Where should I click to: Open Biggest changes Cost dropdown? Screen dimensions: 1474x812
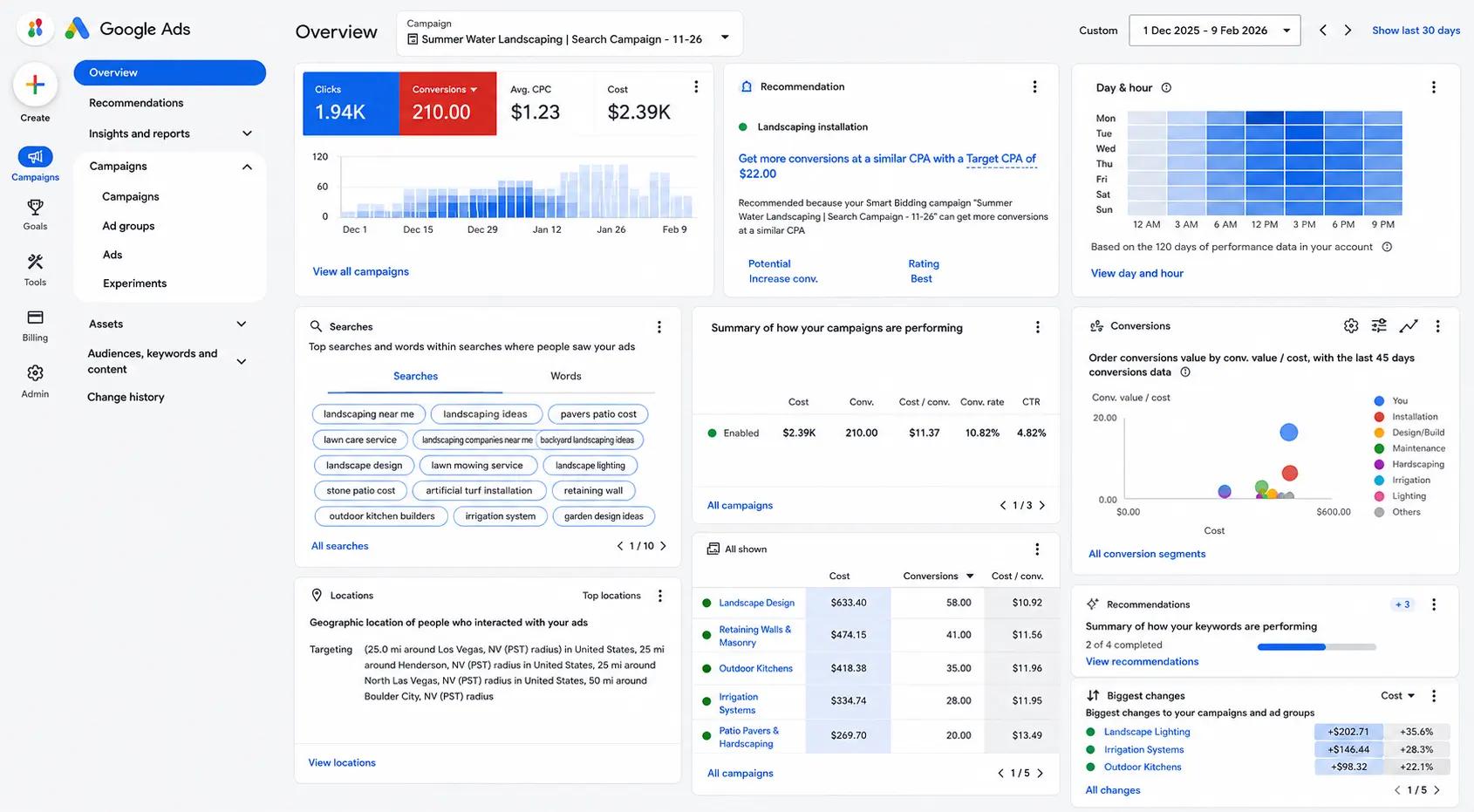(x=1398, y=696)
